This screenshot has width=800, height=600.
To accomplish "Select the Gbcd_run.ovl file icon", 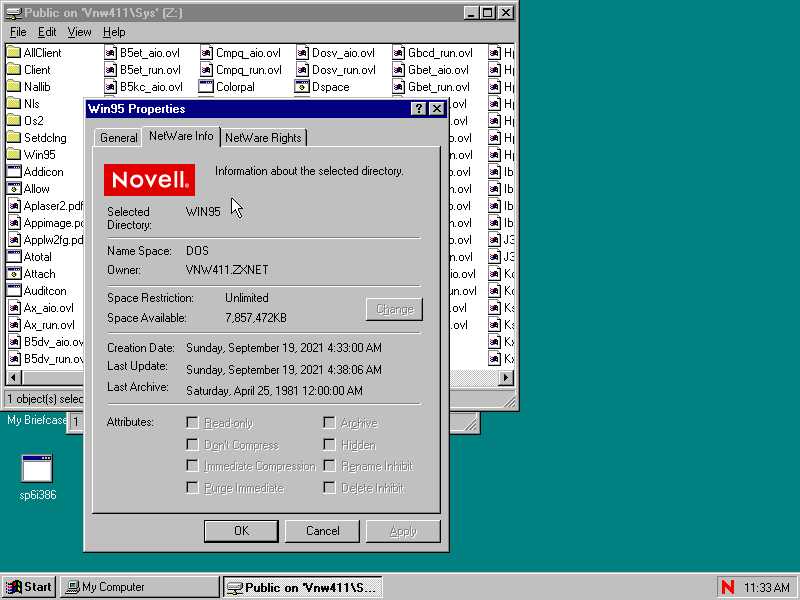I will 398,53.
